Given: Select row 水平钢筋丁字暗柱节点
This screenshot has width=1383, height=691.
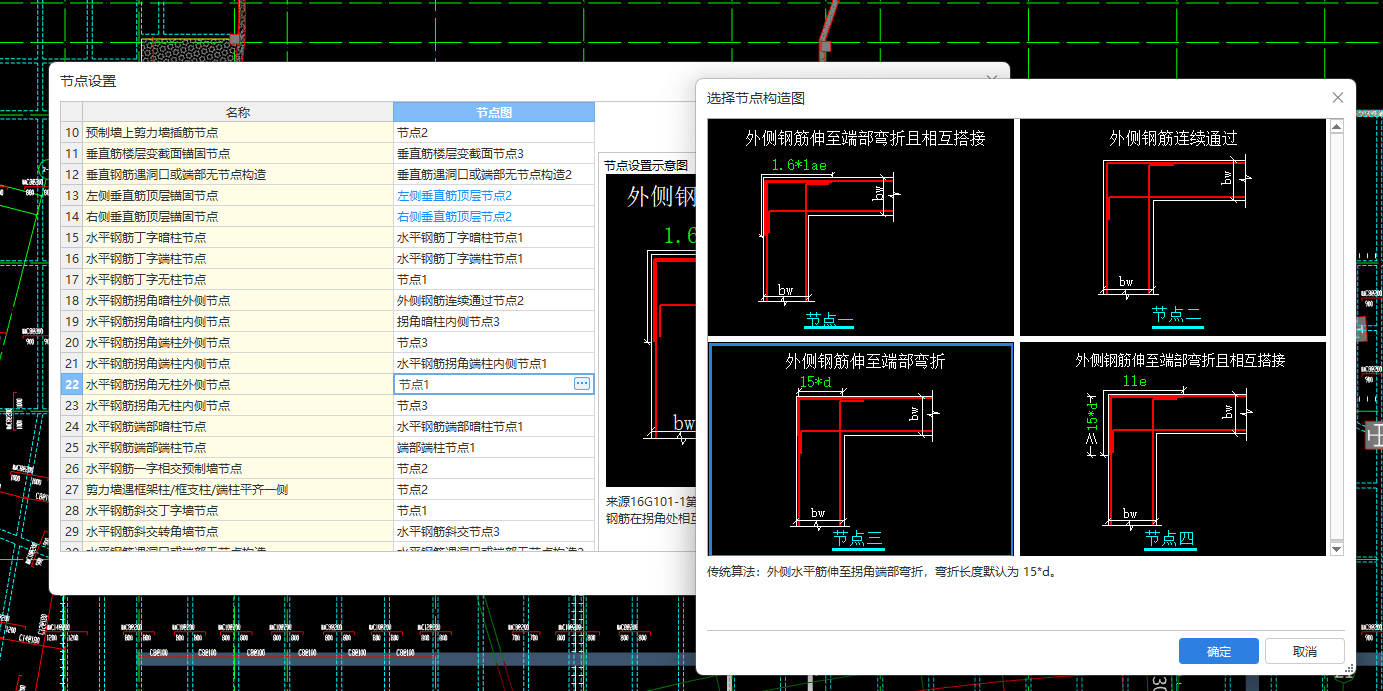Looking at the screenshot, I should tap(238, 237).
